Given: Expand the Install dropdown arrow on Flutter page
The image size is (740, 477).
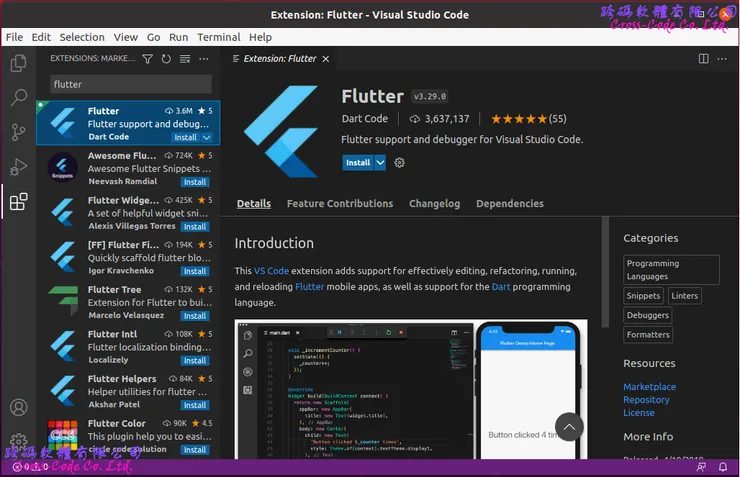Looking at the screenshot, I should [380, 163].
